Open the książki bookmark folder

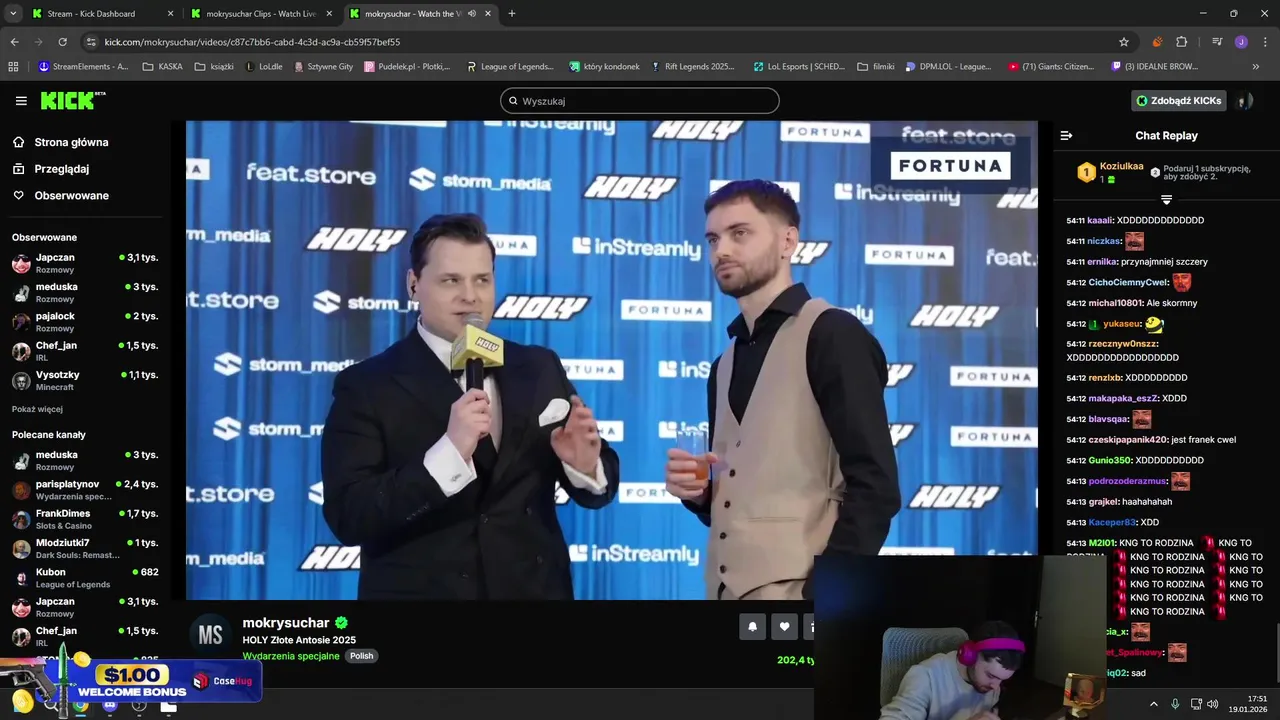click(x=214, y=67)
